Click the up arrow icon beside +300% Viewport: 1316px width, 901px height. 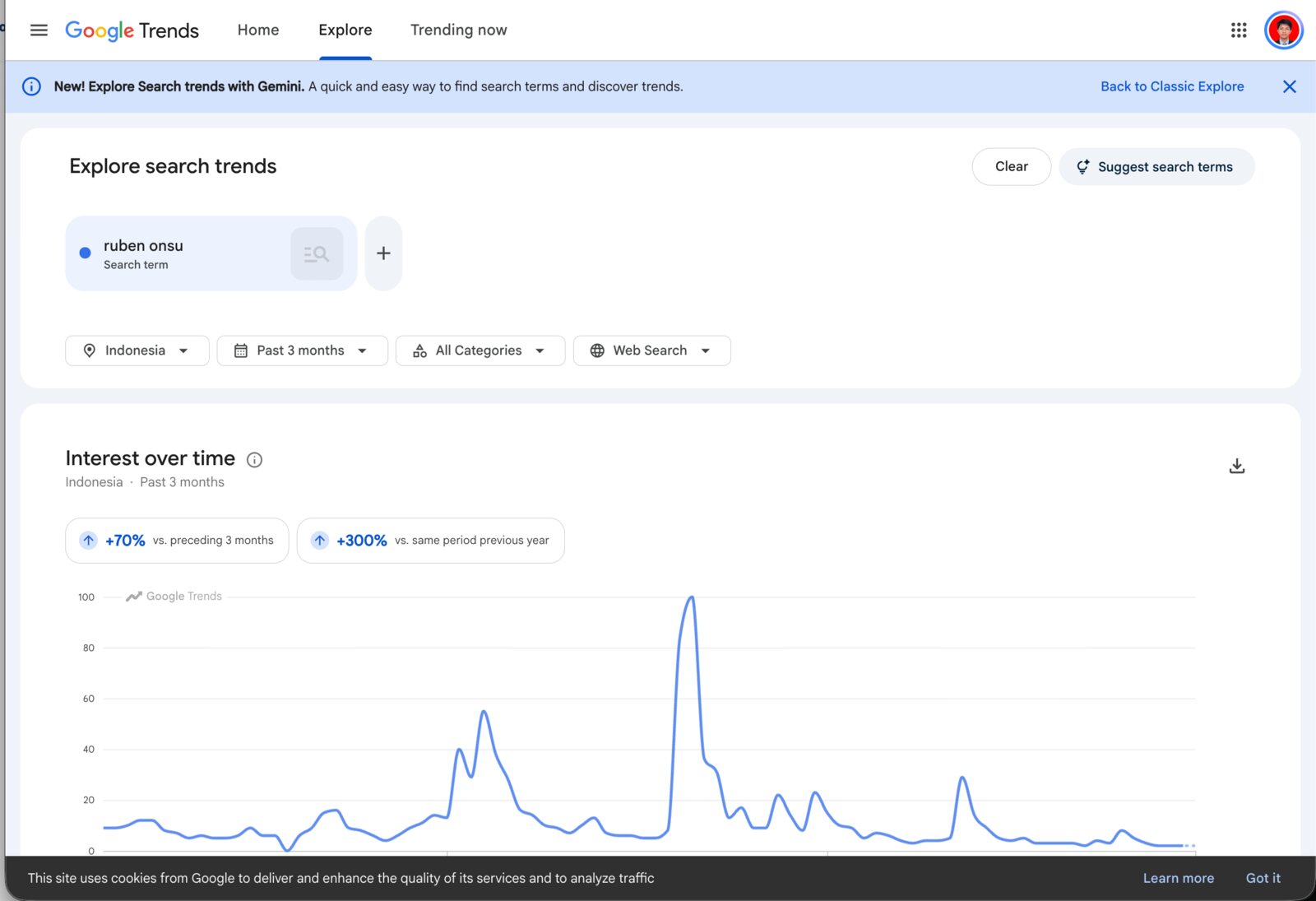coord(320,541)
